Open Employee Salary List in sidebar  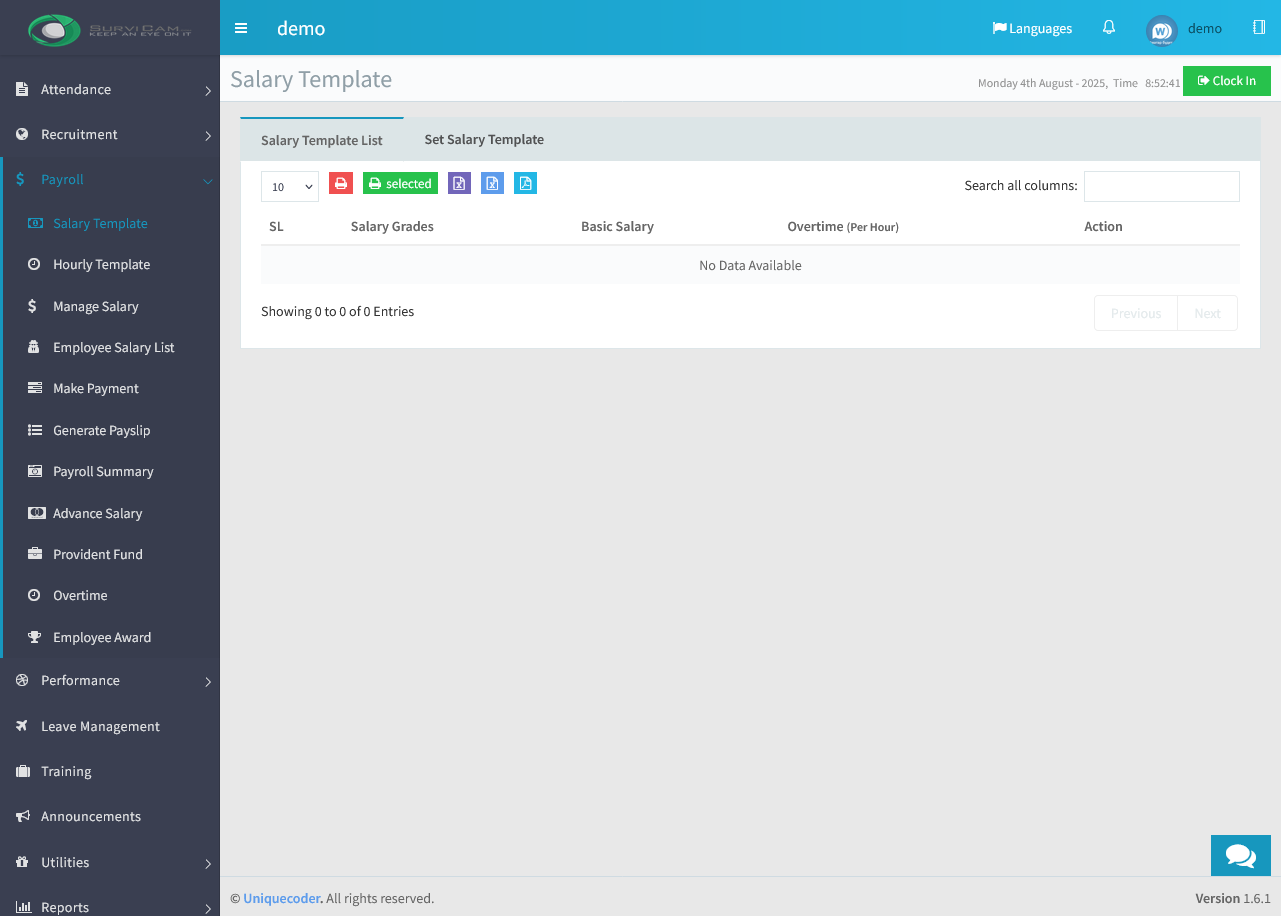tap(110, 348)
